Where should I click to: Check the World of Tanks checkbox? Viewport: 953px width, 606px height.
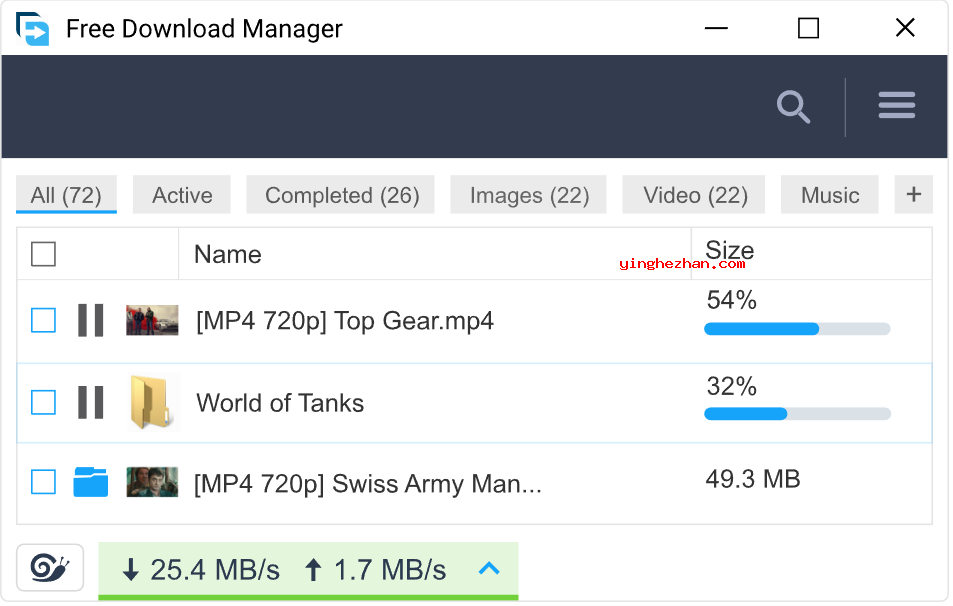[43, 402]
